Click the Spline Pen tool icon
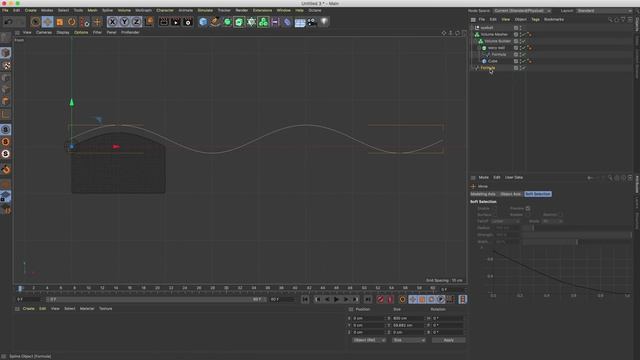640x360 pixels. click(x=215, y=22)
